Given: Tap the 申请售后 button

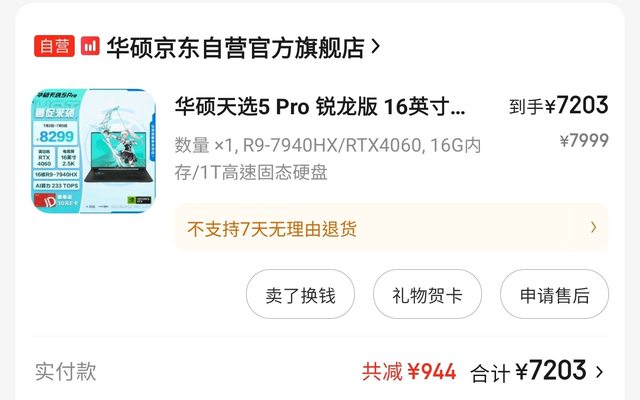Looking at the screenshot, I should click(x=554, y=294).
